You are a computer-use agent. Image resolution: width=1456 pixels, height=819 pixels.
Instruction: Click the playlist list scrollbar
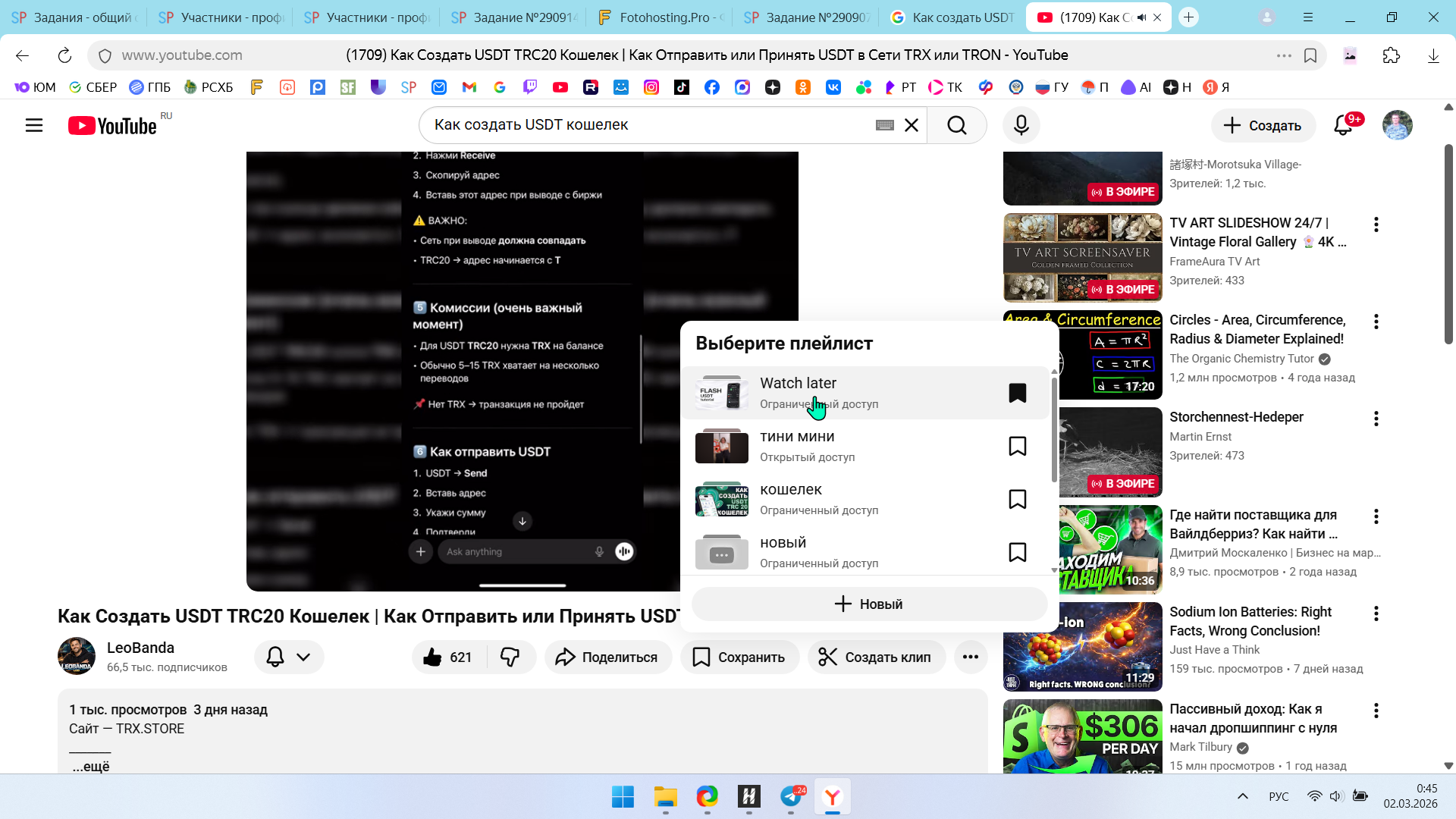(x=1054, y=429)
